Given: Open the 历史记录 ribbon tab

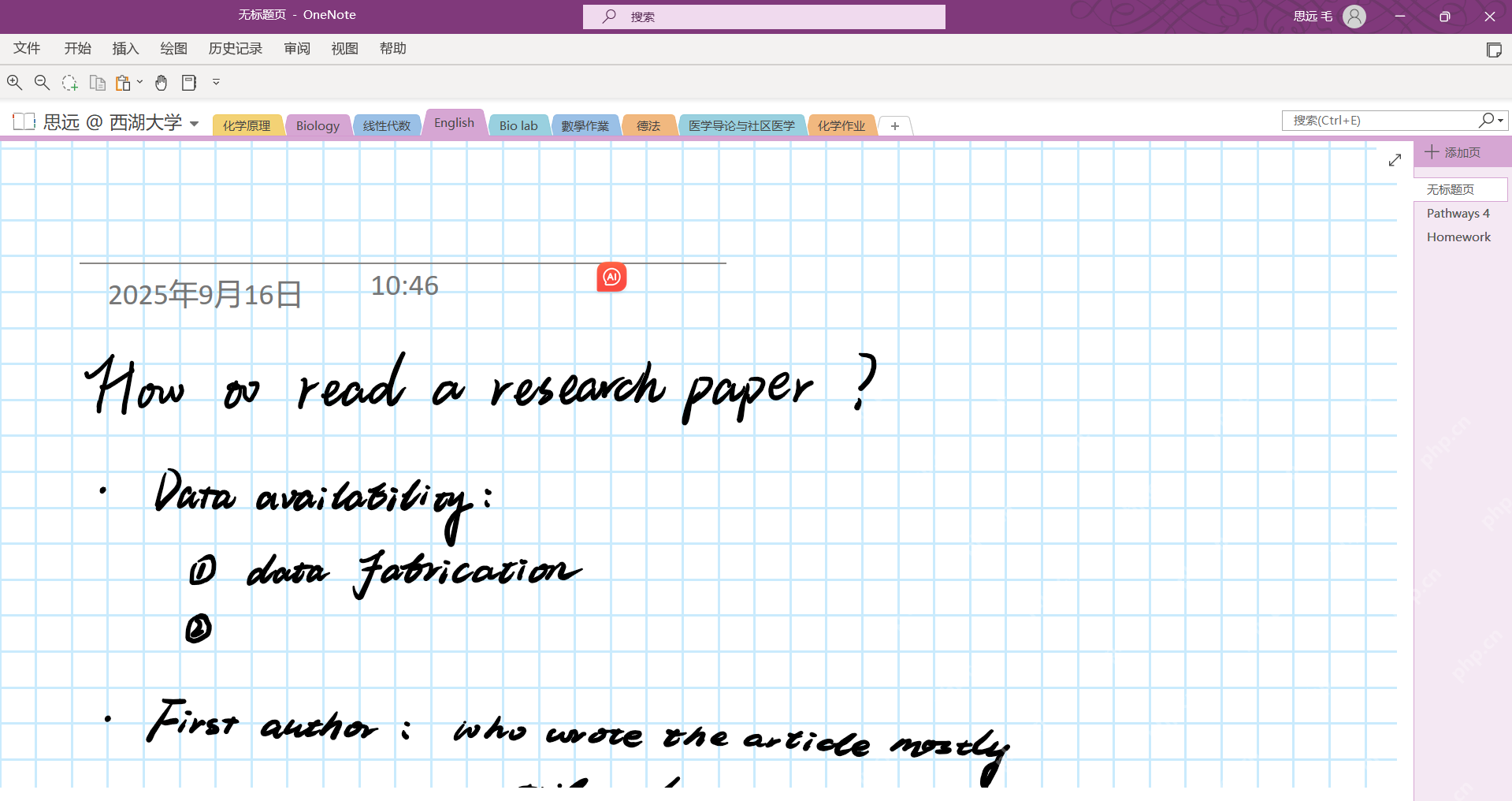Looking at the screenshot, I should [x=235, y=48].
